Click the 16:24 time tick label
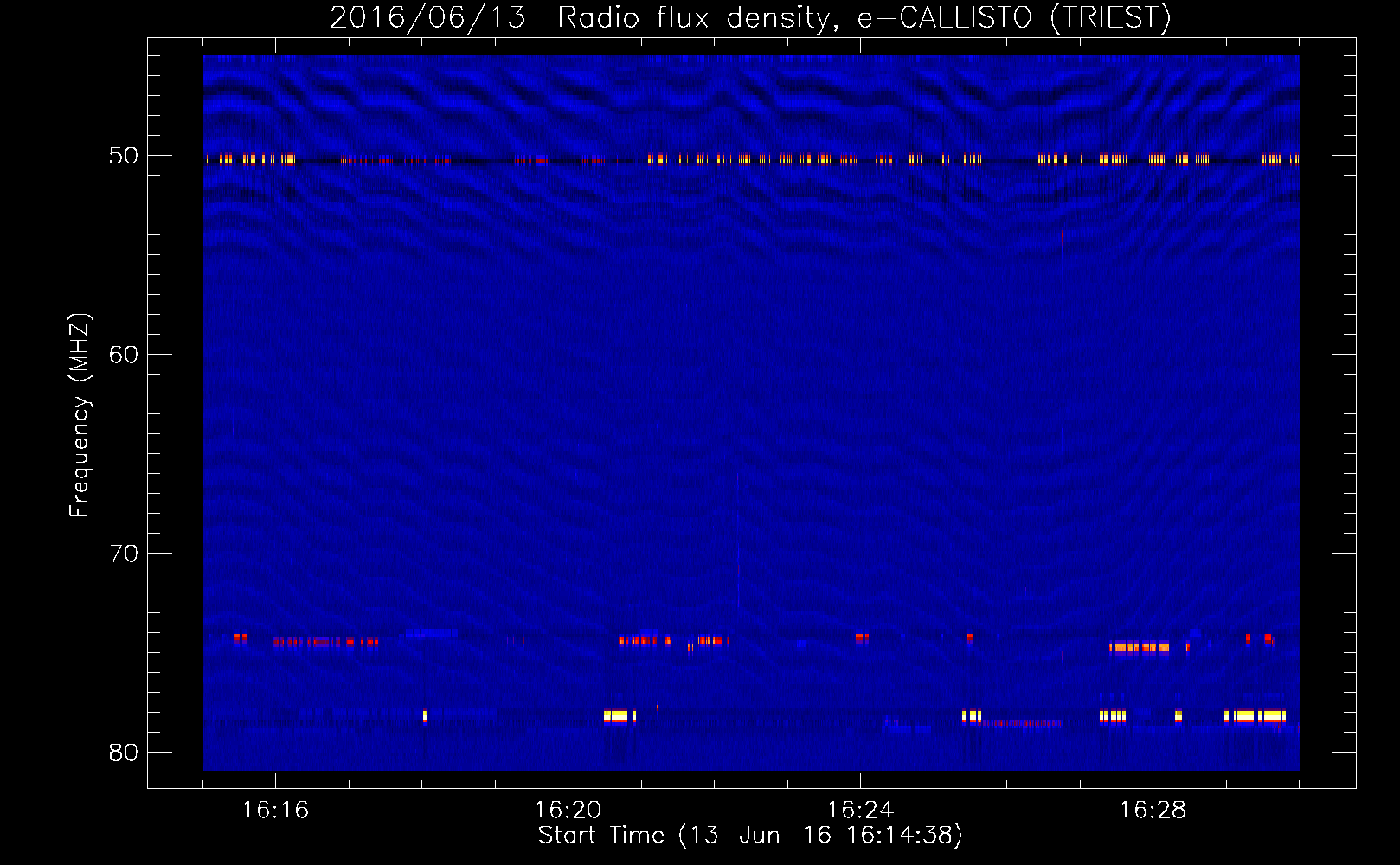This screenshot has width=1400, height=865. pos(860,811)
